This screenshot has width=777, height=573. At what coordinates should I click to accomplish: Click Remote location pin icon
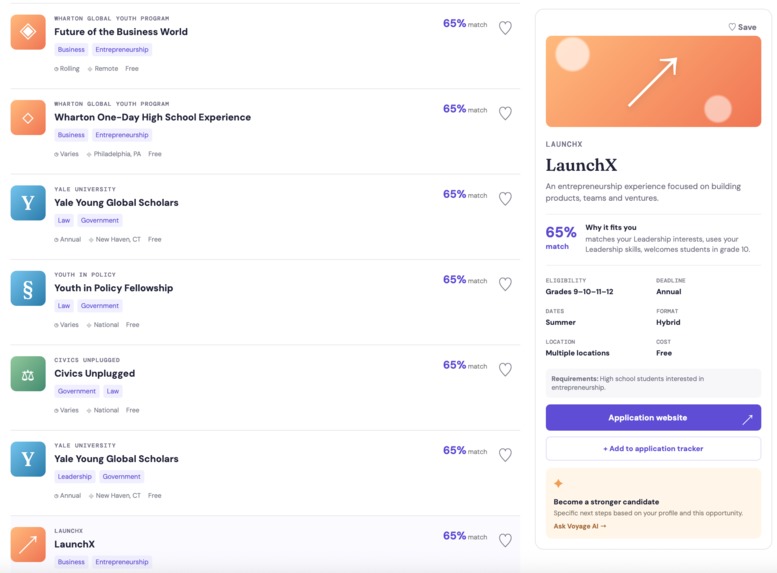(90, 69)
